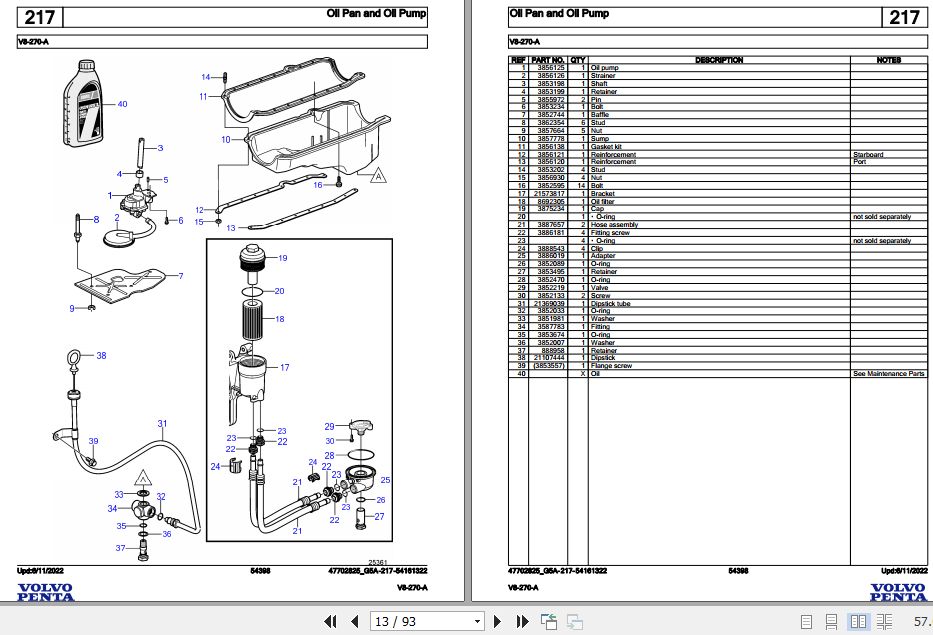The image size is (933, 635).
Task: Click callout number 7 for the baffle
Action: 181,276
